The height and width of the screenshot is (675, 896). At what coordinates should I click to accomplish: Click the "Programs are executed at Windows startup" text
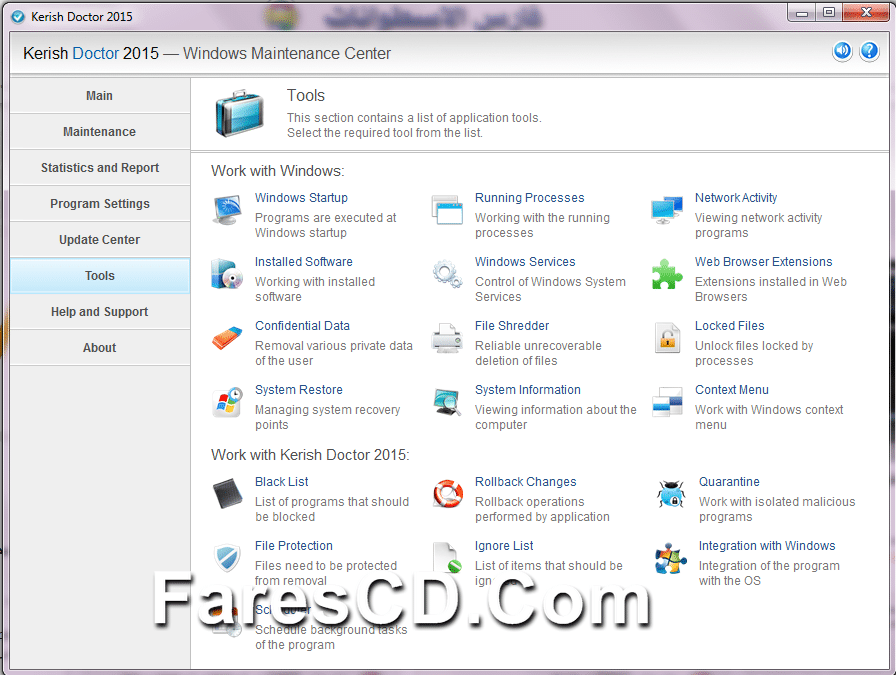(326, 225)
